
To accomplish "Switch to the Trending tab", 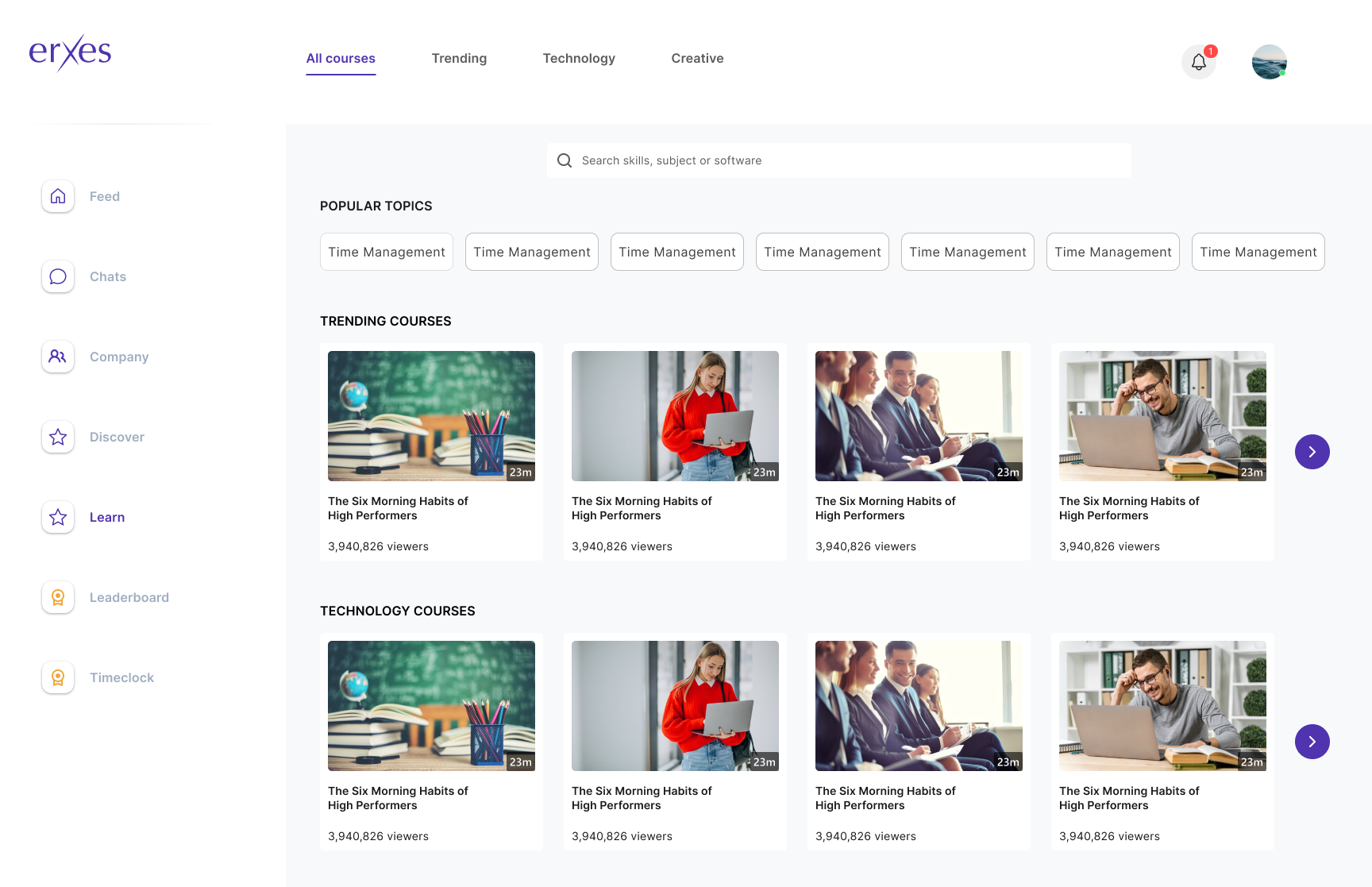I will pos(459,59).
